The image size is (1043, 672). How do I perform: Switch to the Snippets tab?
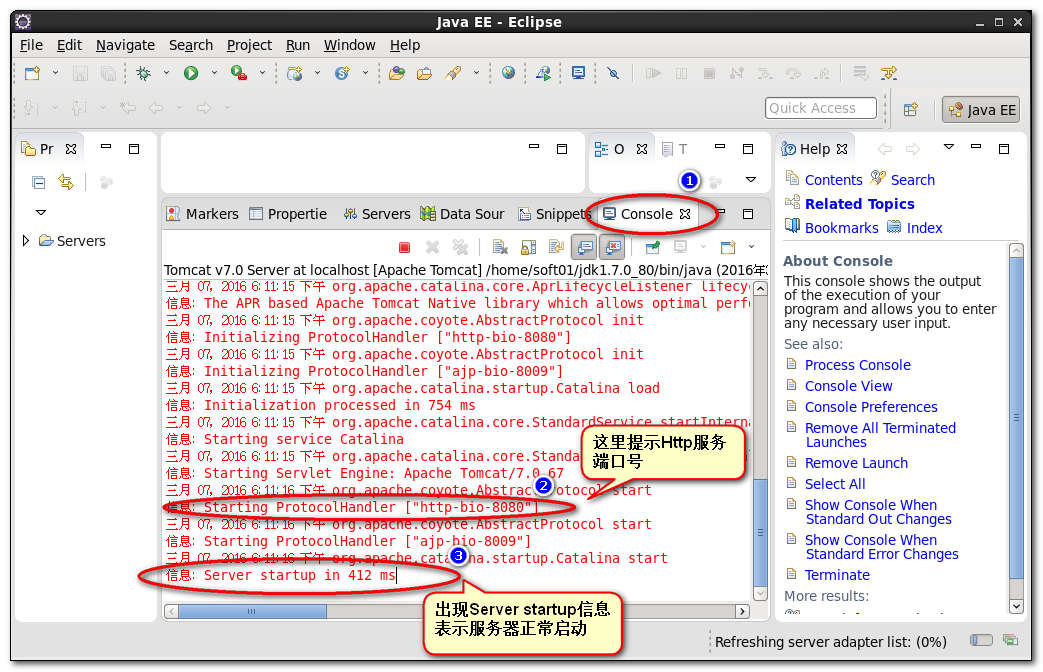555,214
